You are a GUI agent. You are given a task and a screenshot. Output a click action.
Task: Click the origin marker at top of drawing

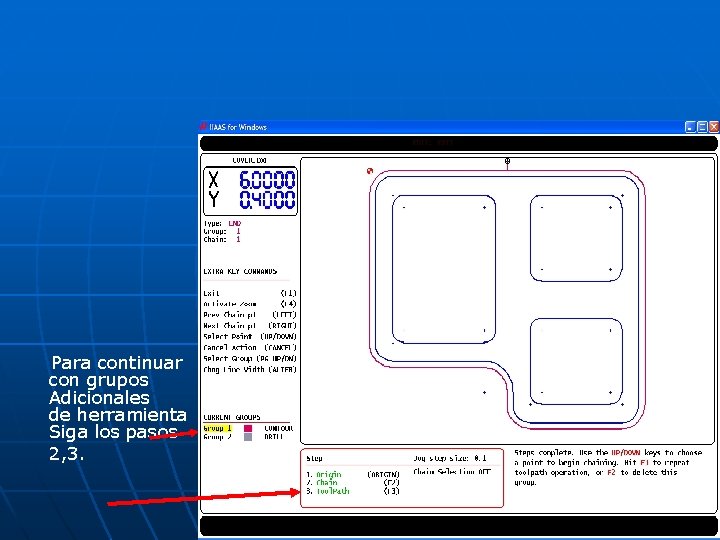click(x=507, y=161)
